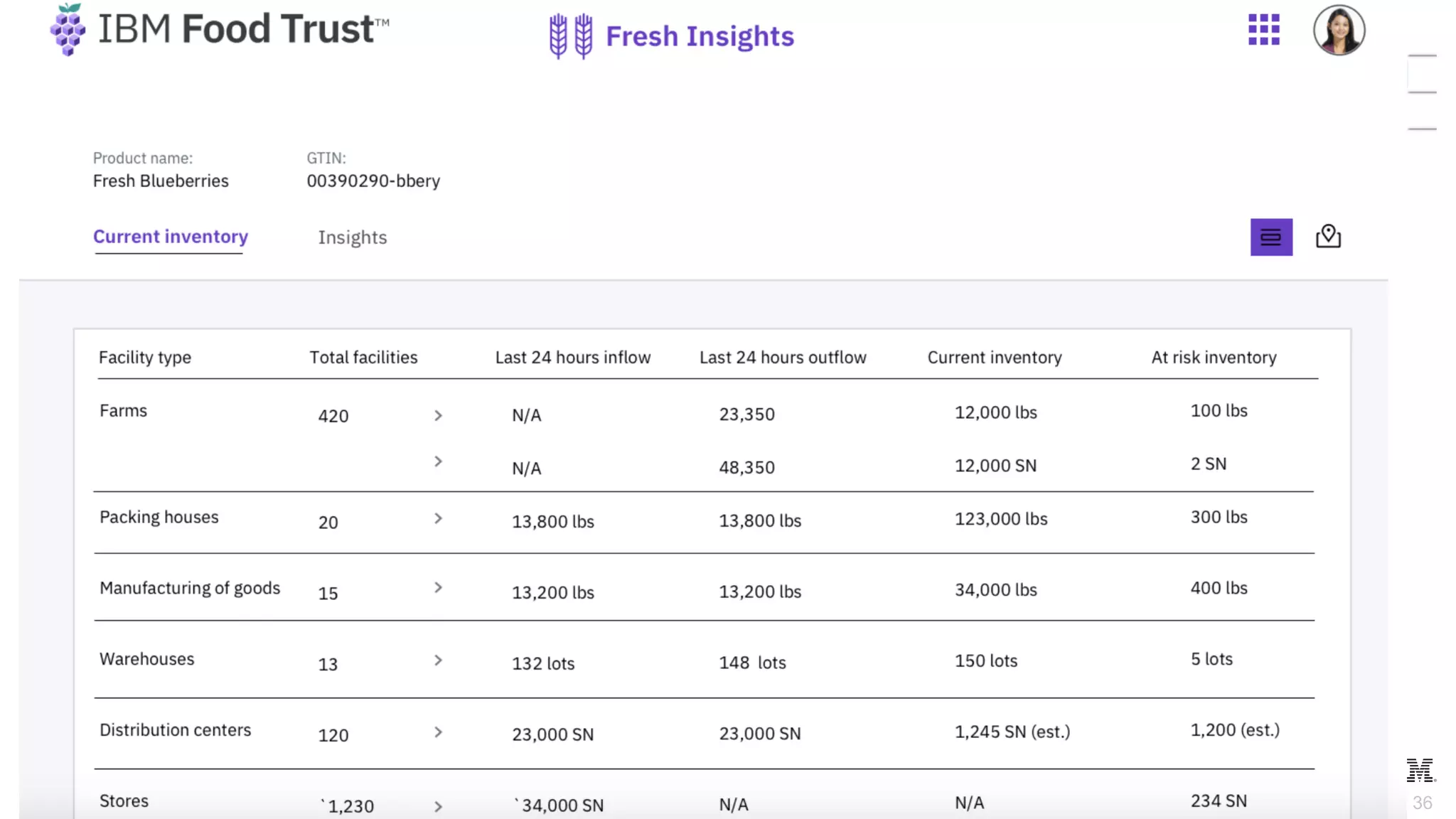Viewport: 1456px width, 819px height.
Task: Switch to map view icon
Action: tap(1327, 237)
